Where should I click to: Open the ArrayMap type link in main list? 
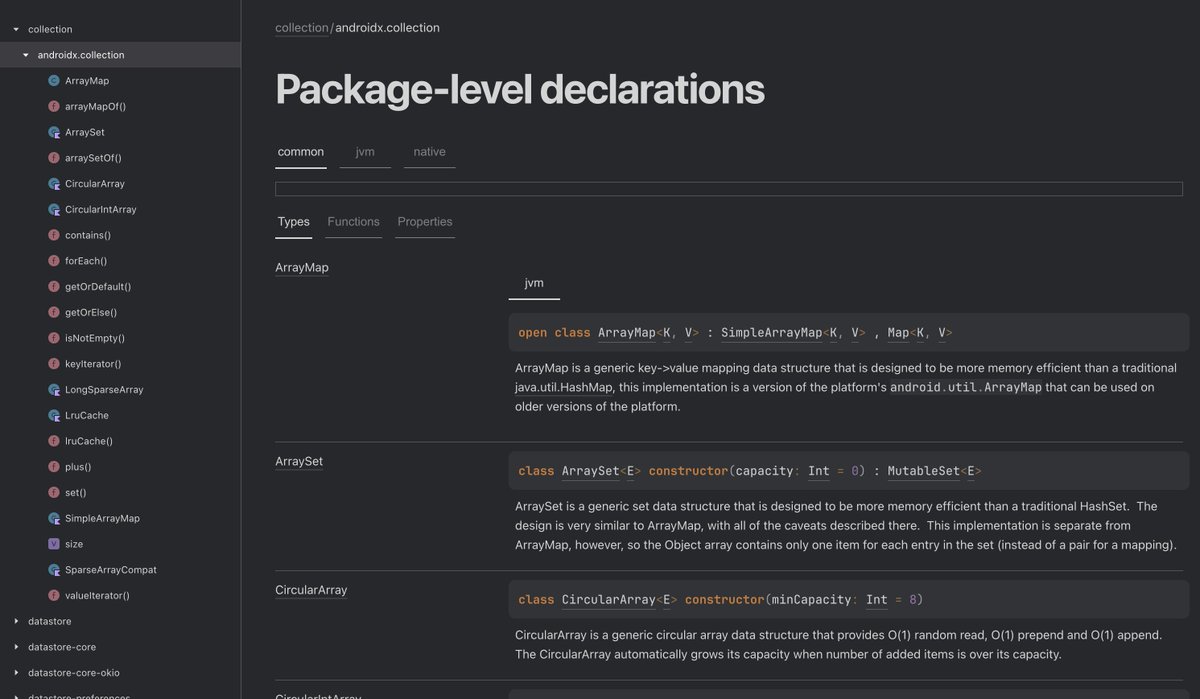point(302,268)
